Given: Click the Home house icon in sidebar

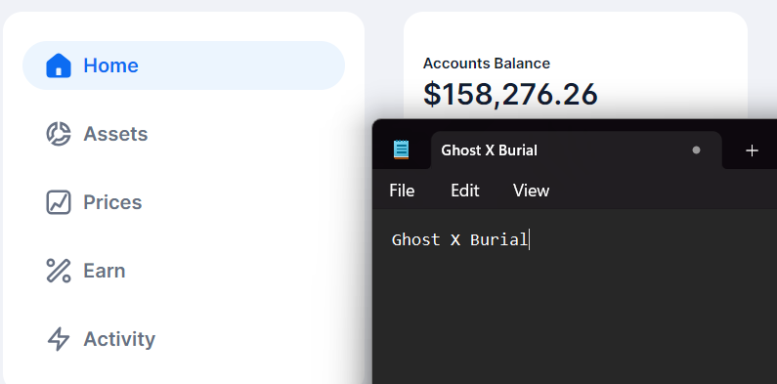Looking at the screenshot, I should [58, 65].
